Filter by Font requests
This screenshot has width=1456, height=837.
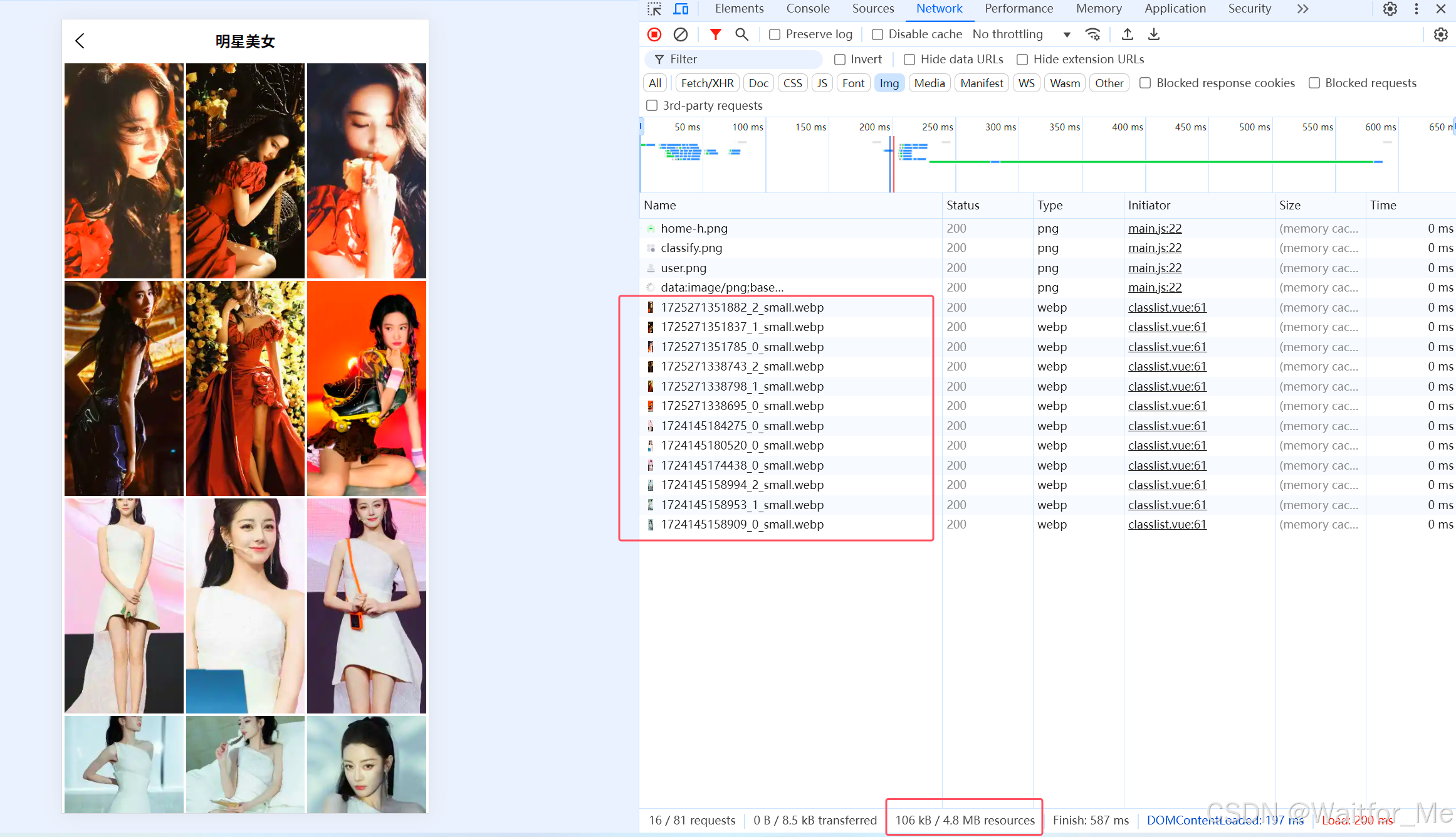pyautogui.click(x=853, y=83)
